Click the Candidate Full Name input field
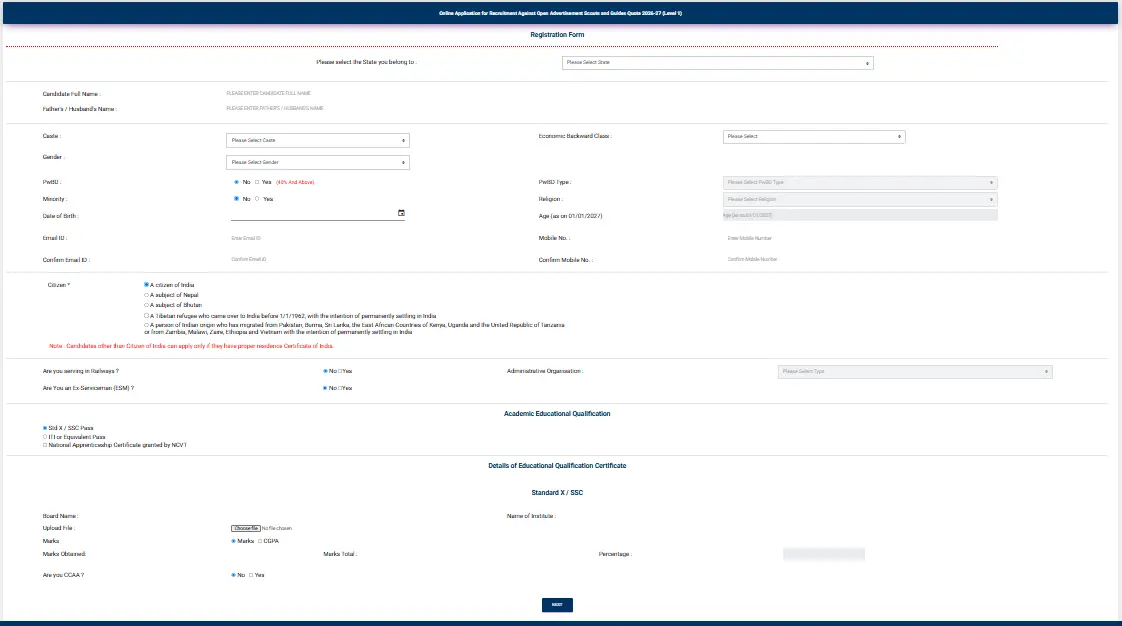 point(315,94)
